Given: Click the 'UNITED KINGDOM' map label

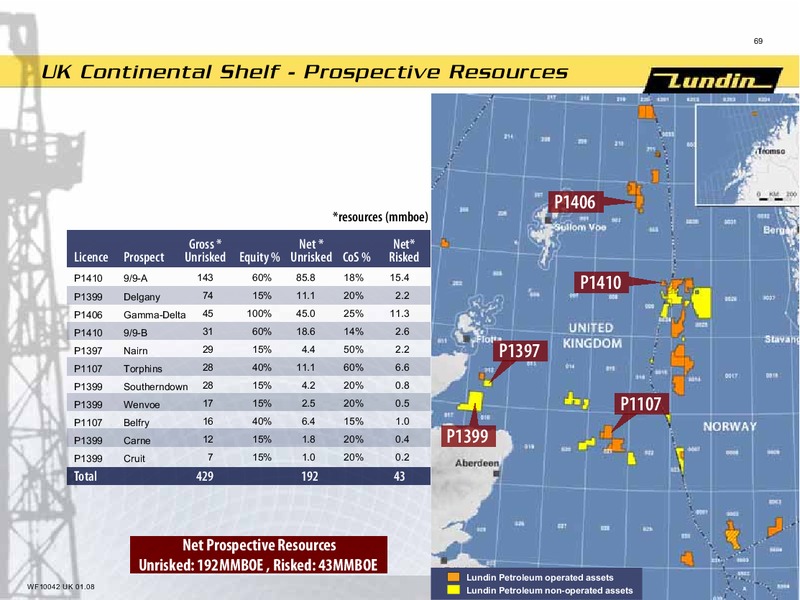Looking at the screenshot, I should click(x=592, y=335).
